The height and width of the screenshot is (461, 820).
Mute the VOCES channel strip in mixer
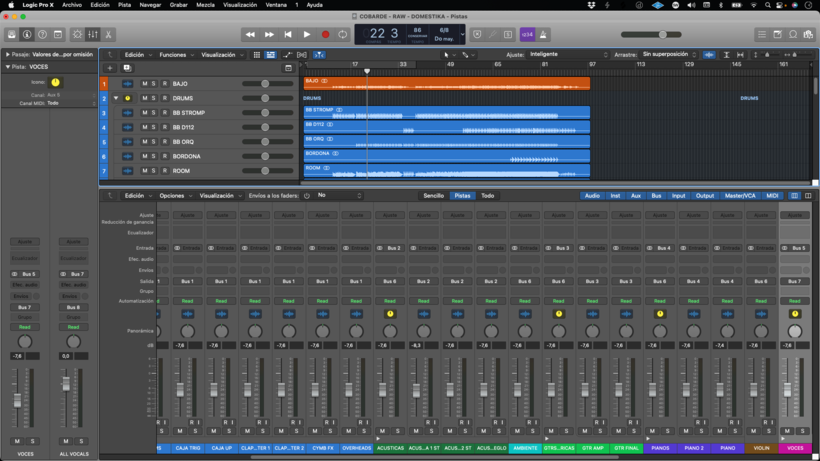pyautogui.click(x=787, y=431)
